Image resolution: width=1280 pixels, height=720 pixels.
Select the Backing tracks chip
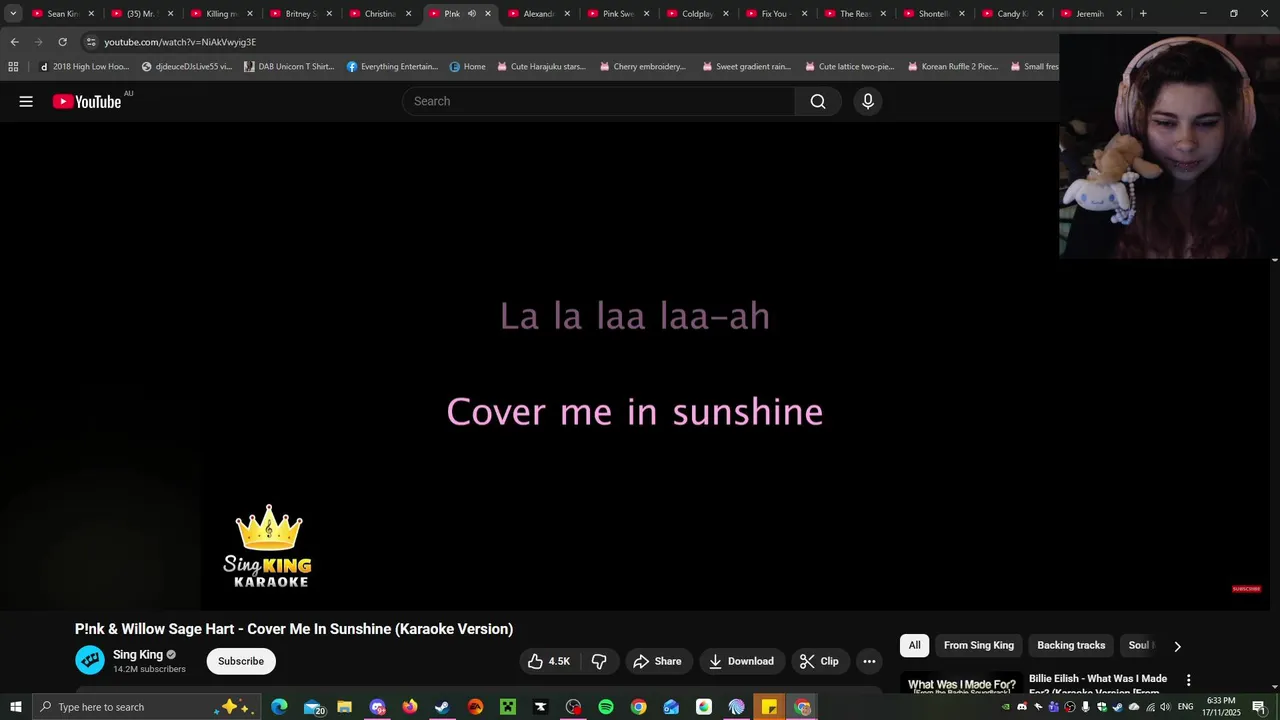(1071, 645)
